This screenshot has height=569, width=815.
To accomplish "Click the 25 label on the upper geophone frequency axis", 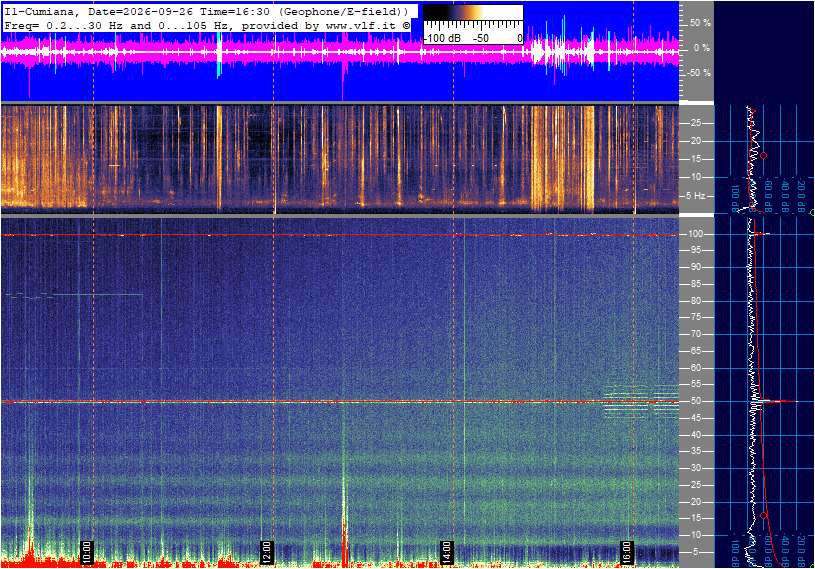I will pos(695,123).
